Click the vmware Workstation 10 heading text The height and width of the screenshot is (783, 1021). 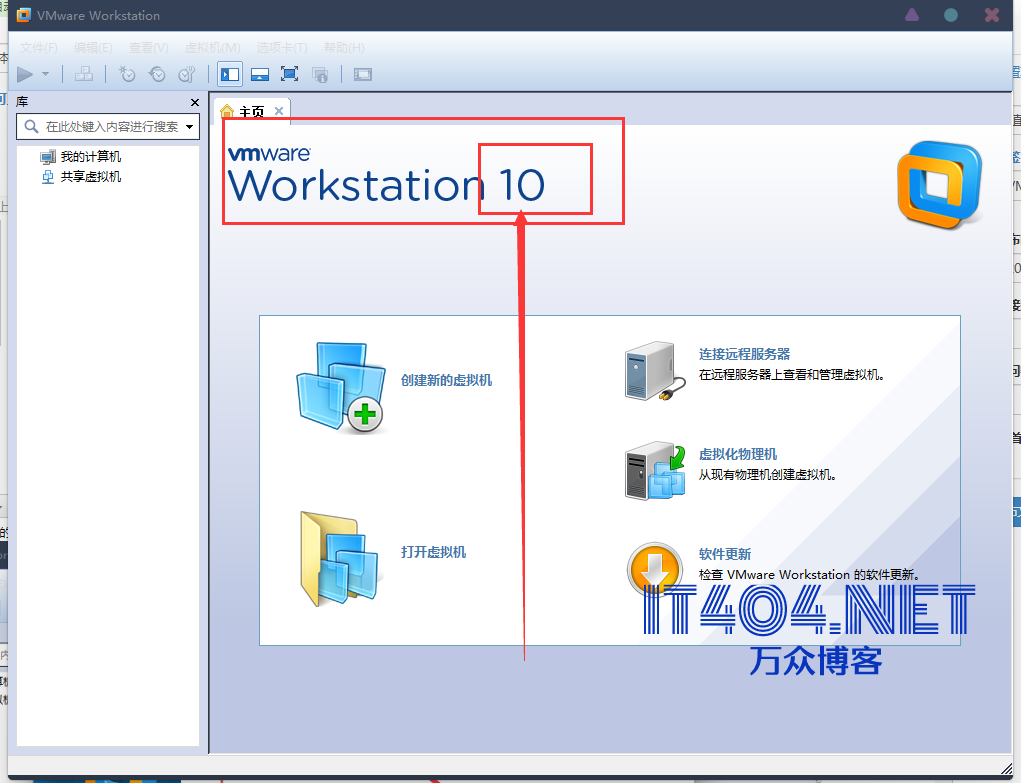click(385, 175)
